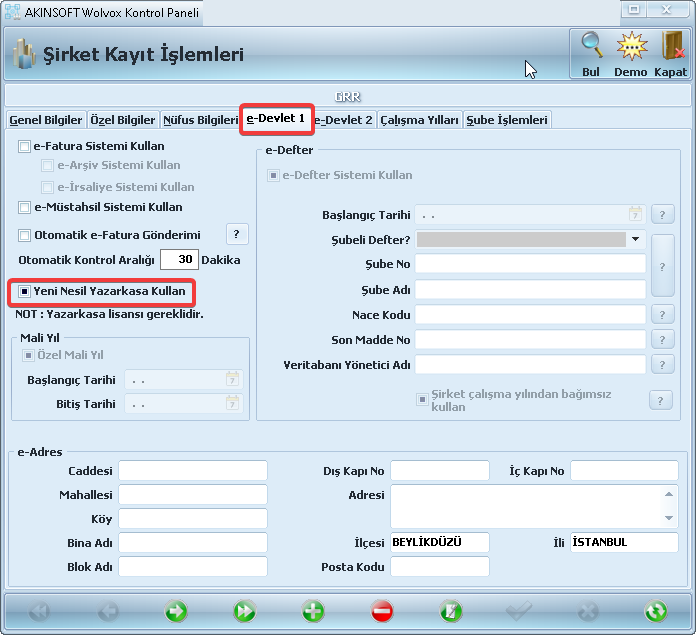The height and width of the screenshot is (635, 696).
Task: Open the Demo starburst icon
Action: [x=632, y=46]
